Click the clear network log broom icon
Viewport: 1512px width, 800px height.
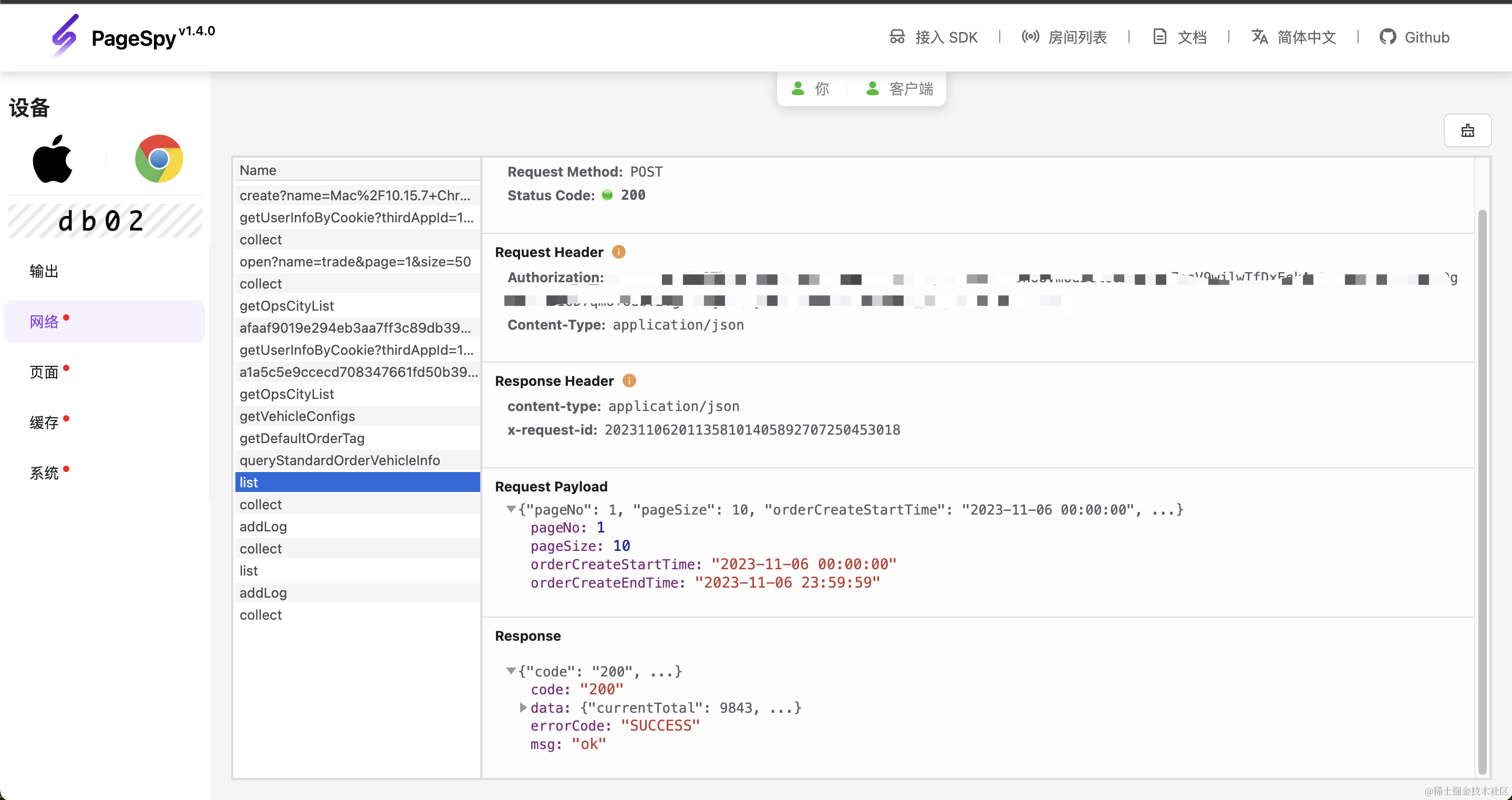click(1467, 130)
